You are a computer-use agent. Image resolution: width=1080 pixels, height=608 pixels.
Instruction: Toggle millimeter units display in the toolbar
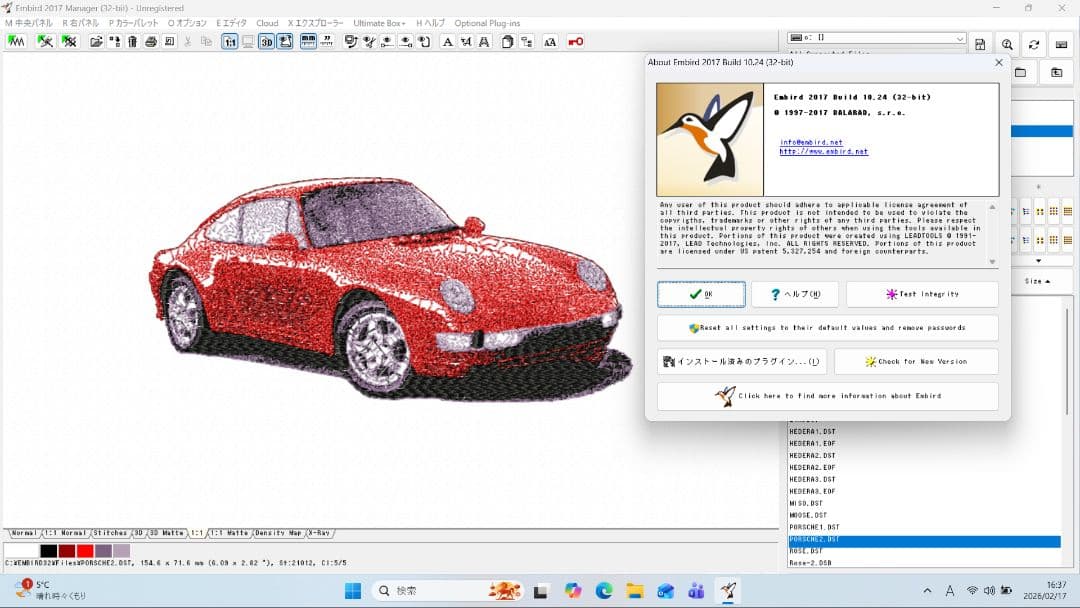[x=307, y=41]
